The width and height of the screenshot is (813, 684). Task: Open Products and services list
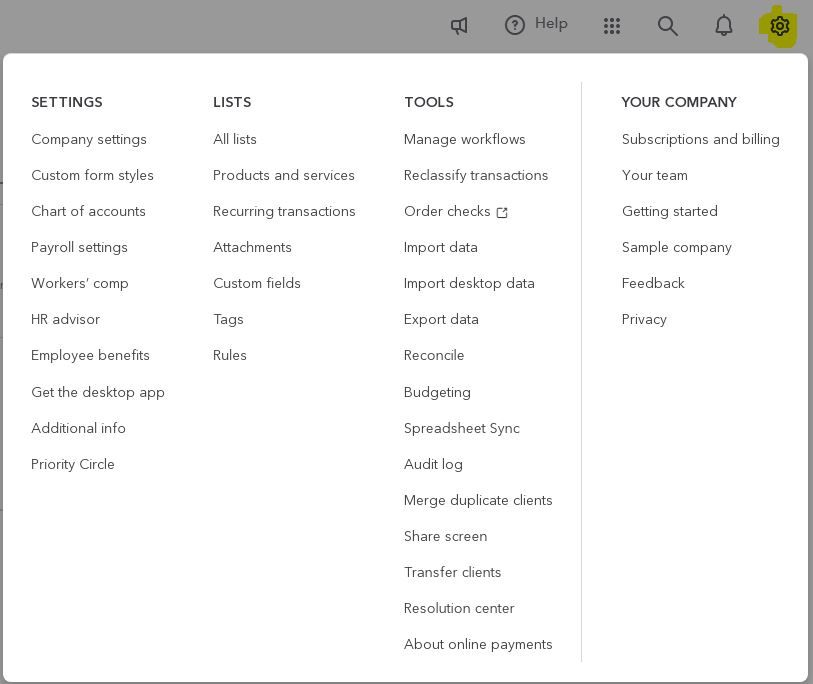pyautogui.click(x=284, y=176)
